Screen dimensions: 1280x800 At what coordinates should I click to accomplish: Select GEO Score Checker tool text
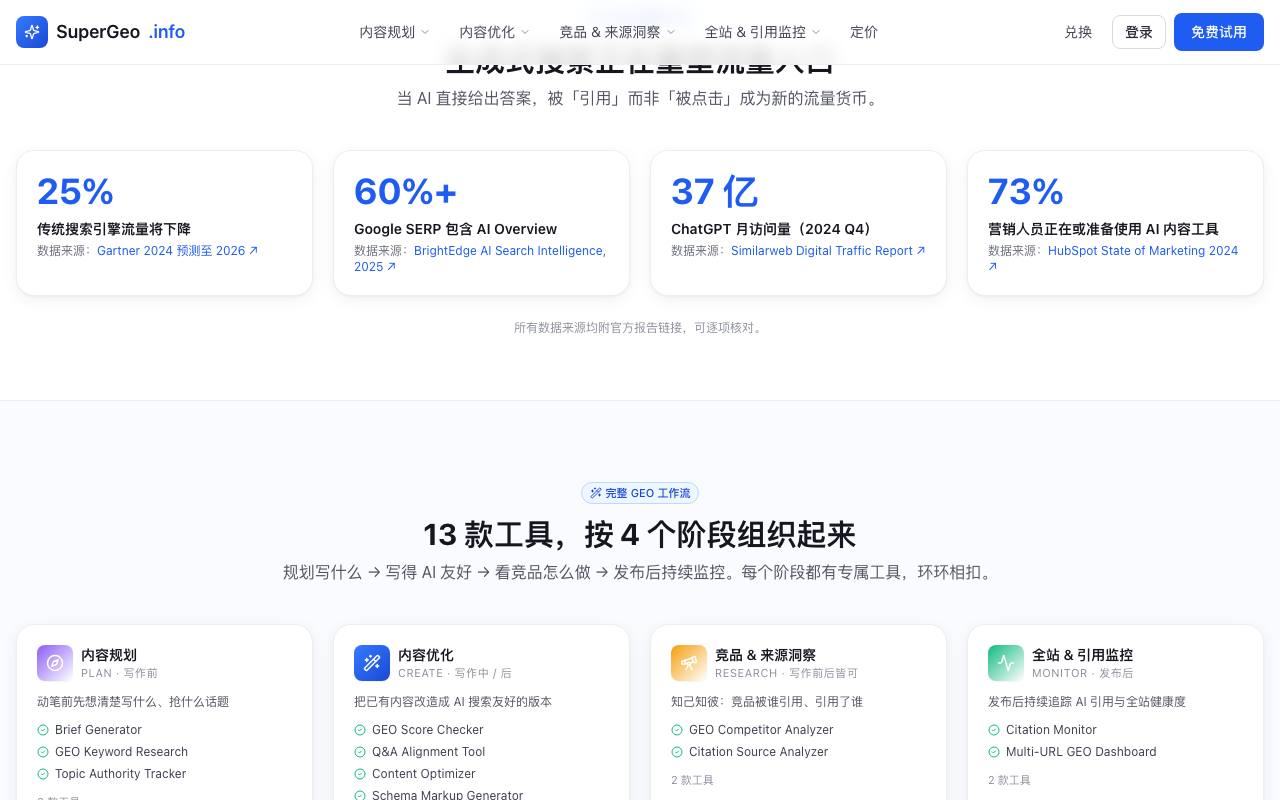click(x=427, y=730)
